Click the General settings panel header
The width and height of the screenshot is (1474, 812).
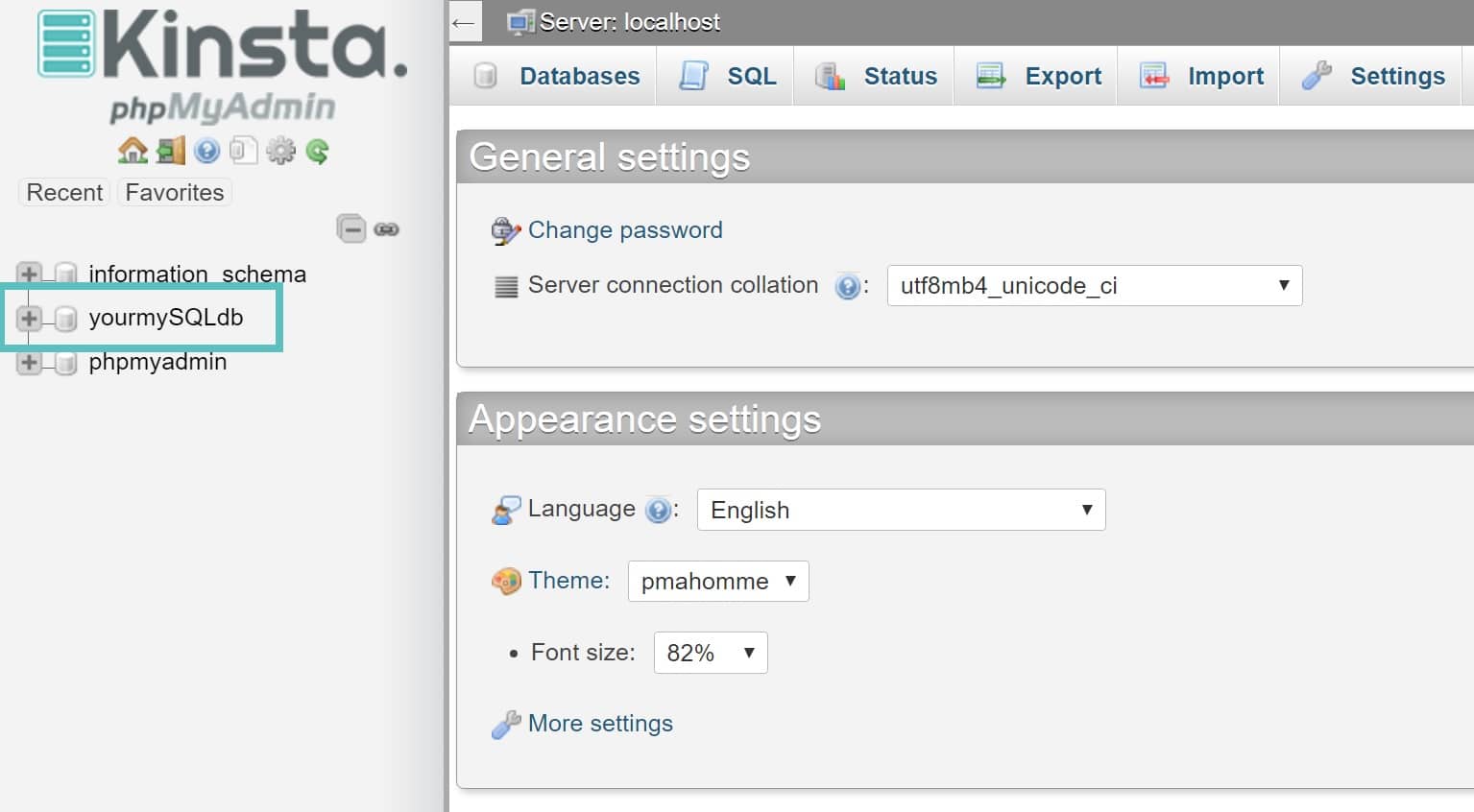[965, 156]
